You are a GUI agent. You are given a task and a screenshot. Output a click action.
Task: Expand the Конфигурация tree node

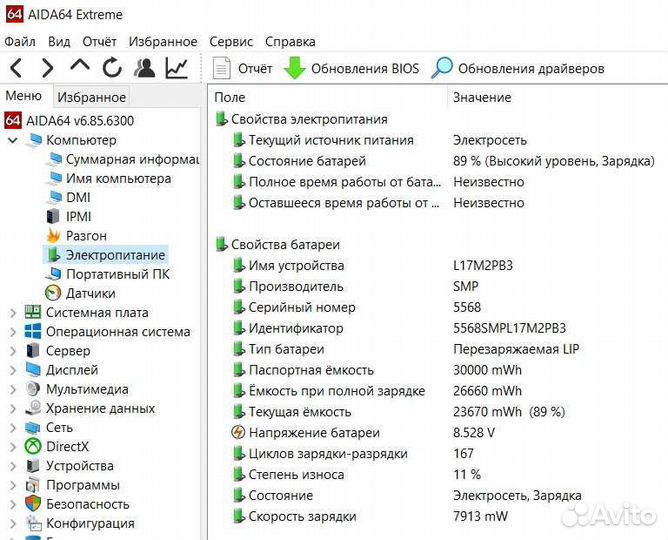(13, 523)
